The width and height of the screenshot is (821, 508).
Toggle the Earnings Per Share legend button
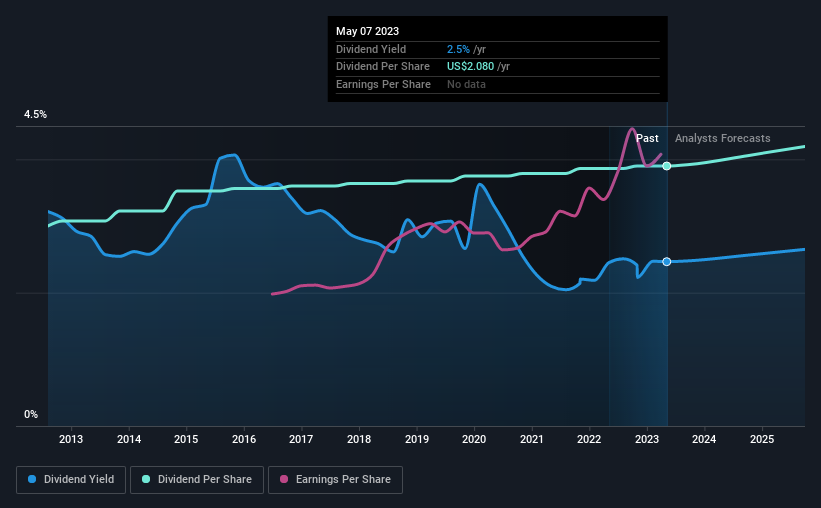pos(335,479)
